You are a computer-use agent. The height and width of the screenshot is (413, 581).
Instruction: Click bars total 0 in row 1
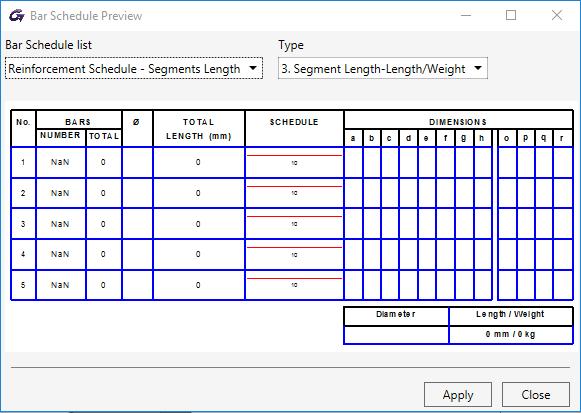point(103,162)
